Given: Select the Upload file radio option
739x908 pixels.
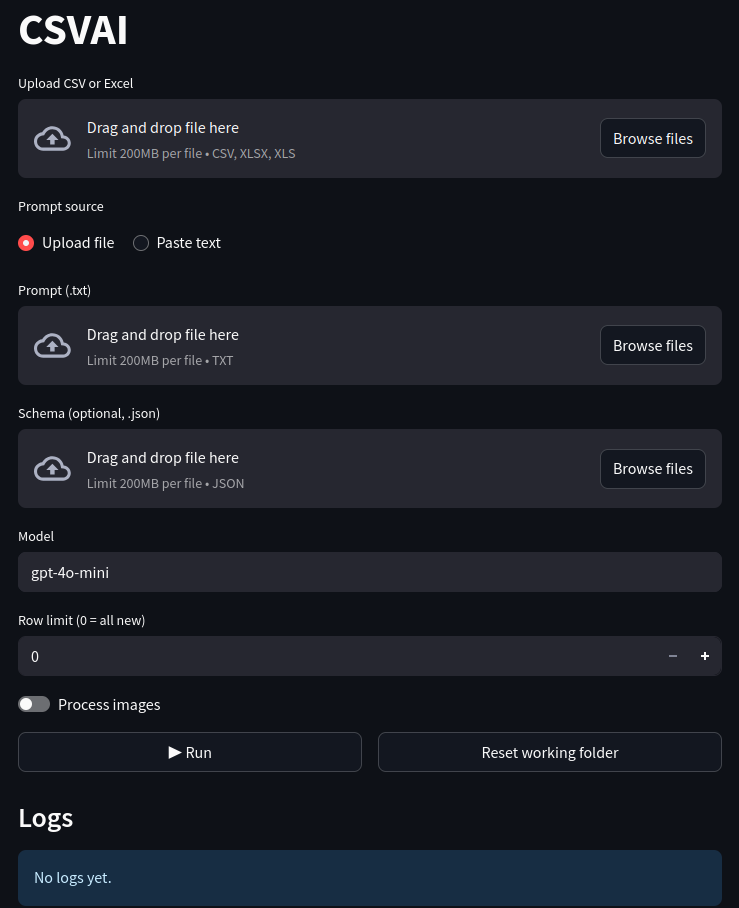Looking at the screenshot, I should (x=27, y=243).
